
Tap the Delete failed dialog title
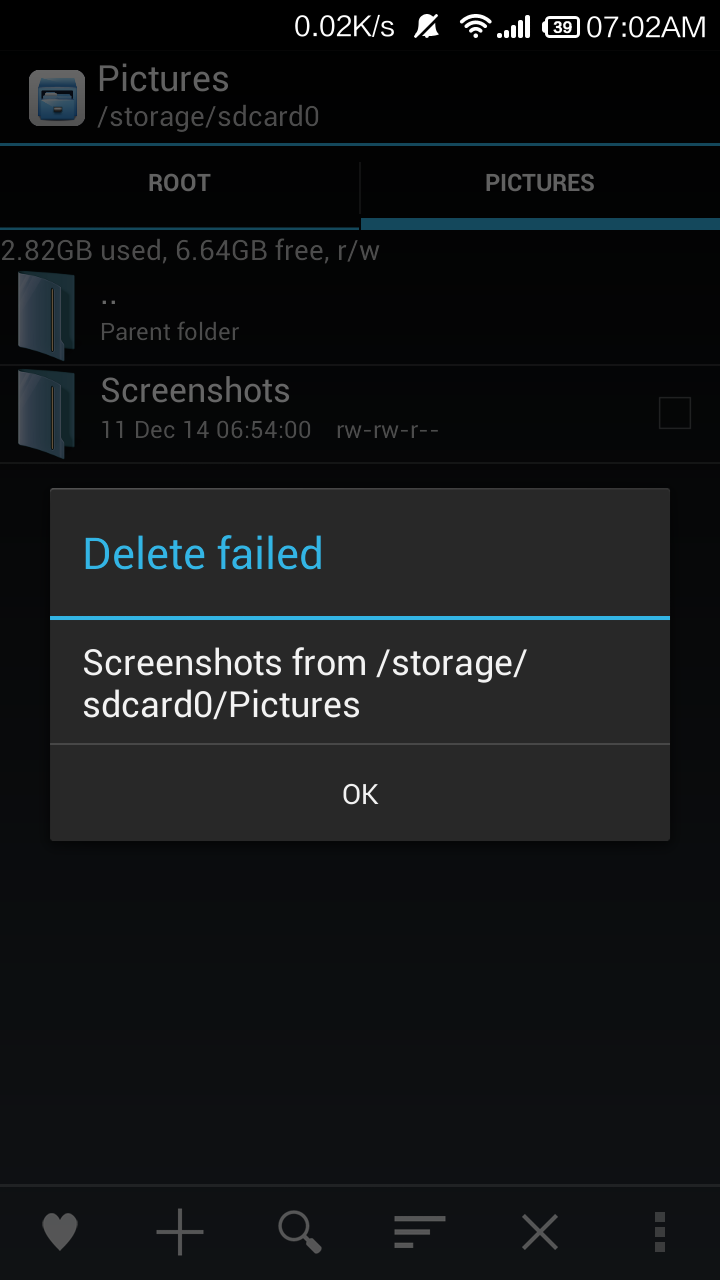203,553
